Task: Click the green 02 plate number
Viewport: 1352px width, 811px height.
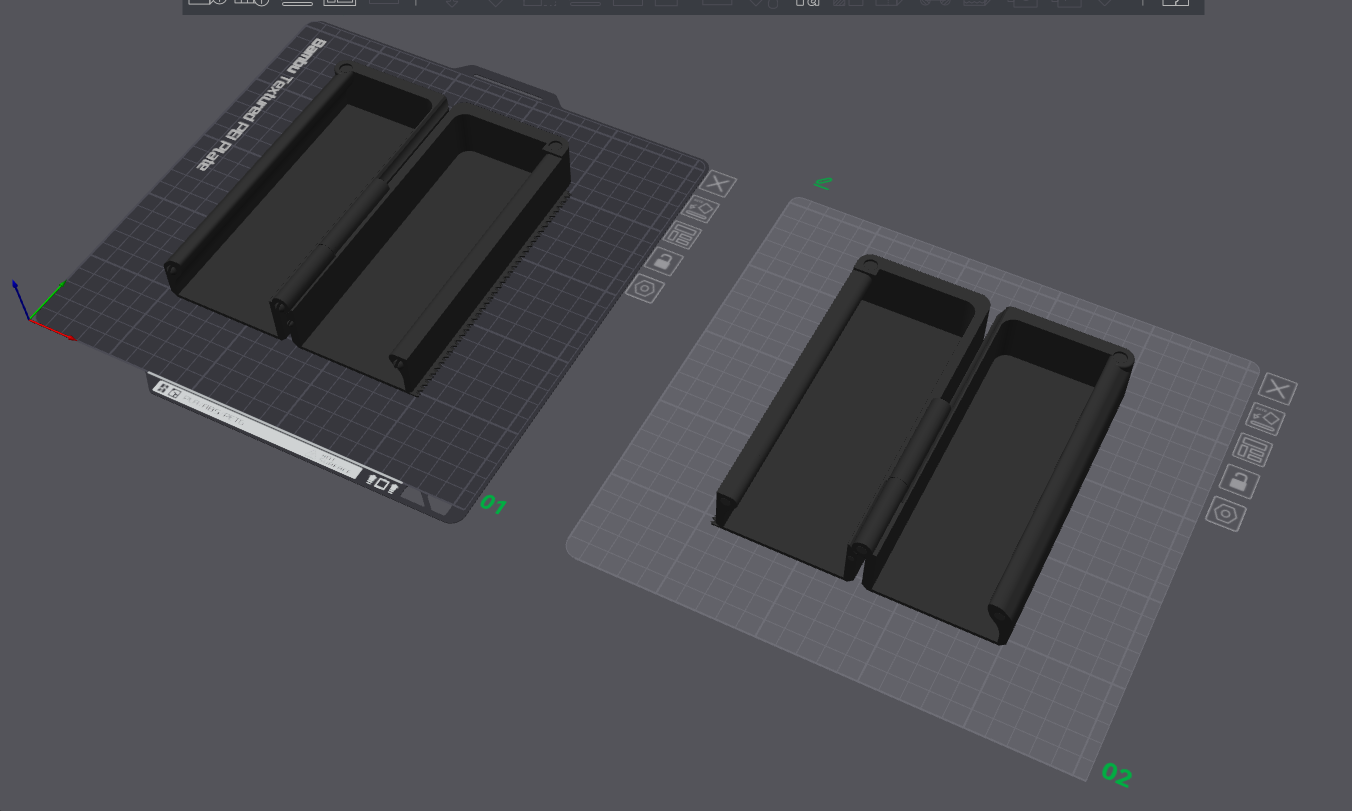Action: (x=1116, y=774)
